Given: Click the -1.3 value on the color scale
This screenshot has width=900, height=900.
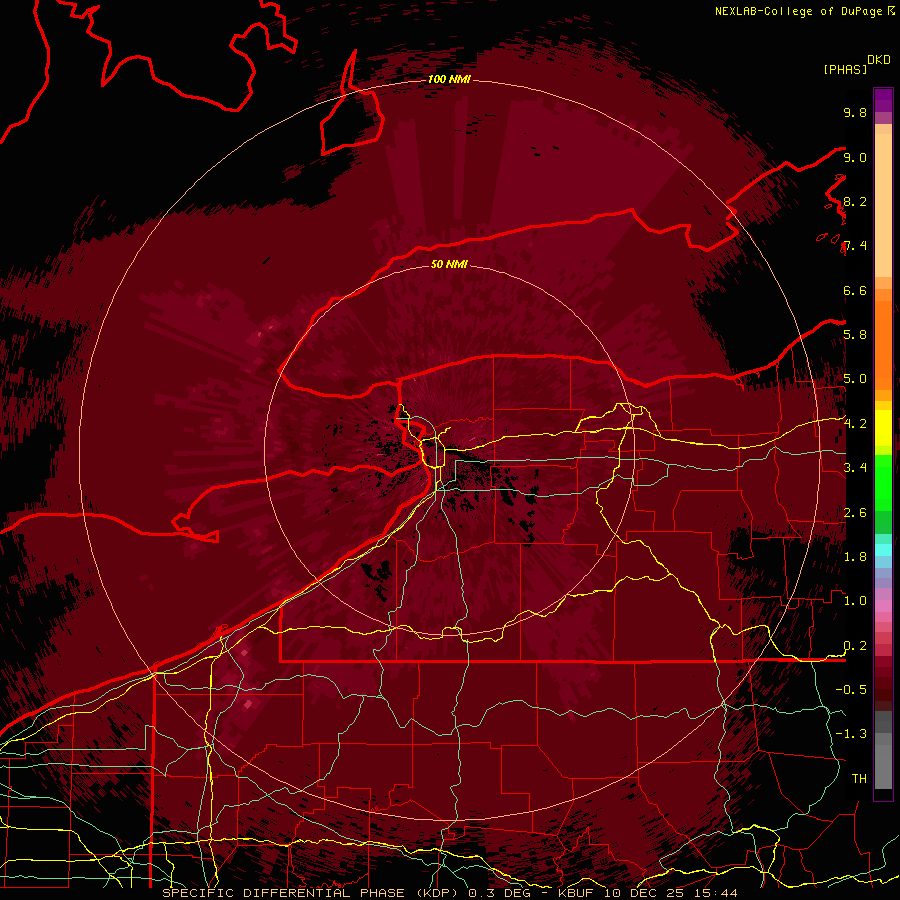Looking at the screenshot, I should 851,734.
